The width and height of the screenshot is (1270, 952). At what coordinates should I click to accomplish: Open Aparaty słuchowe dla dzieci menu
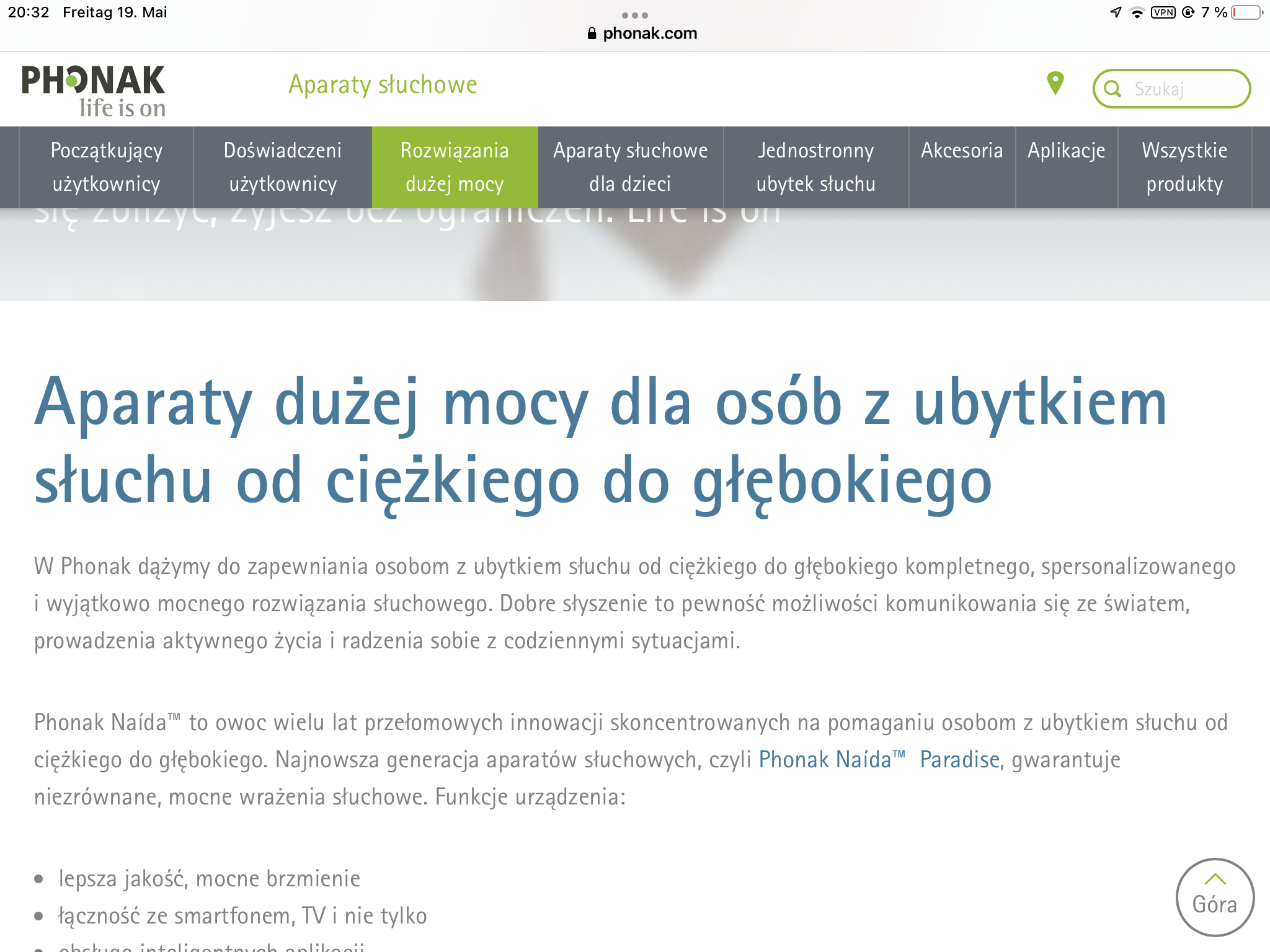pyautogui.click(x=631, y=167)
